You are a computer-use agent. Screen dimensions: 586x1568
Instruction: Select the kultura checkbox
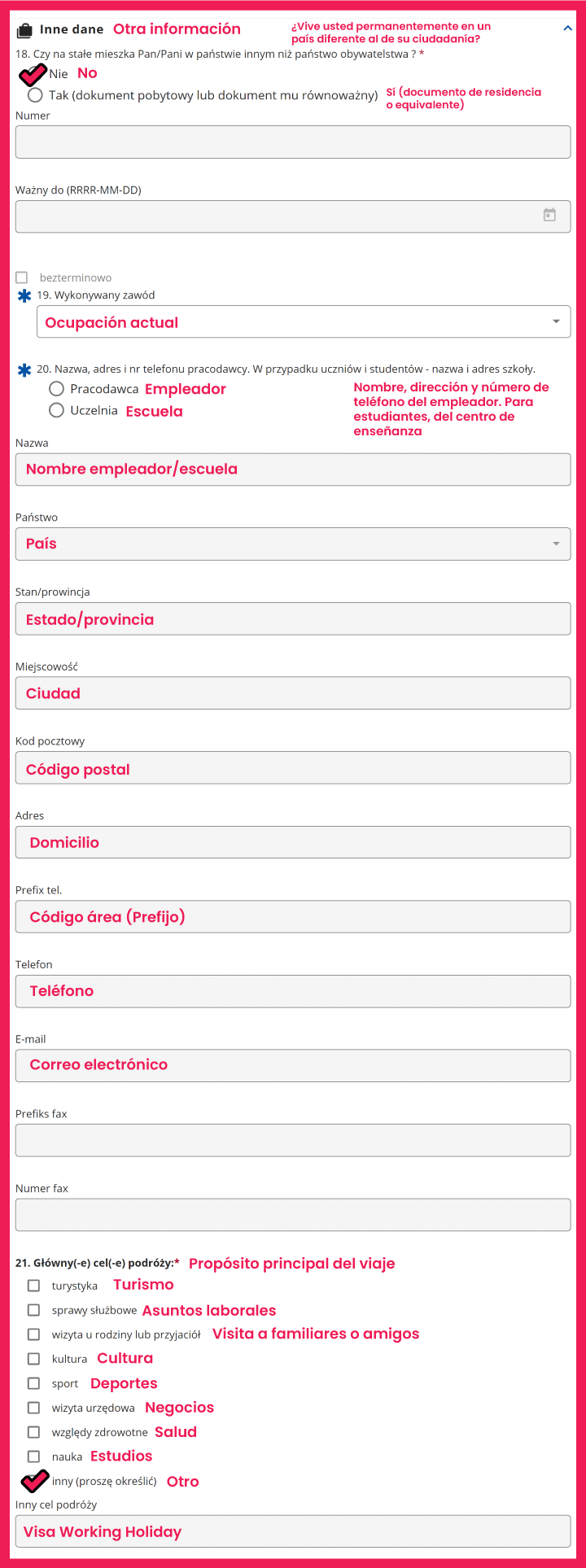33,1359
